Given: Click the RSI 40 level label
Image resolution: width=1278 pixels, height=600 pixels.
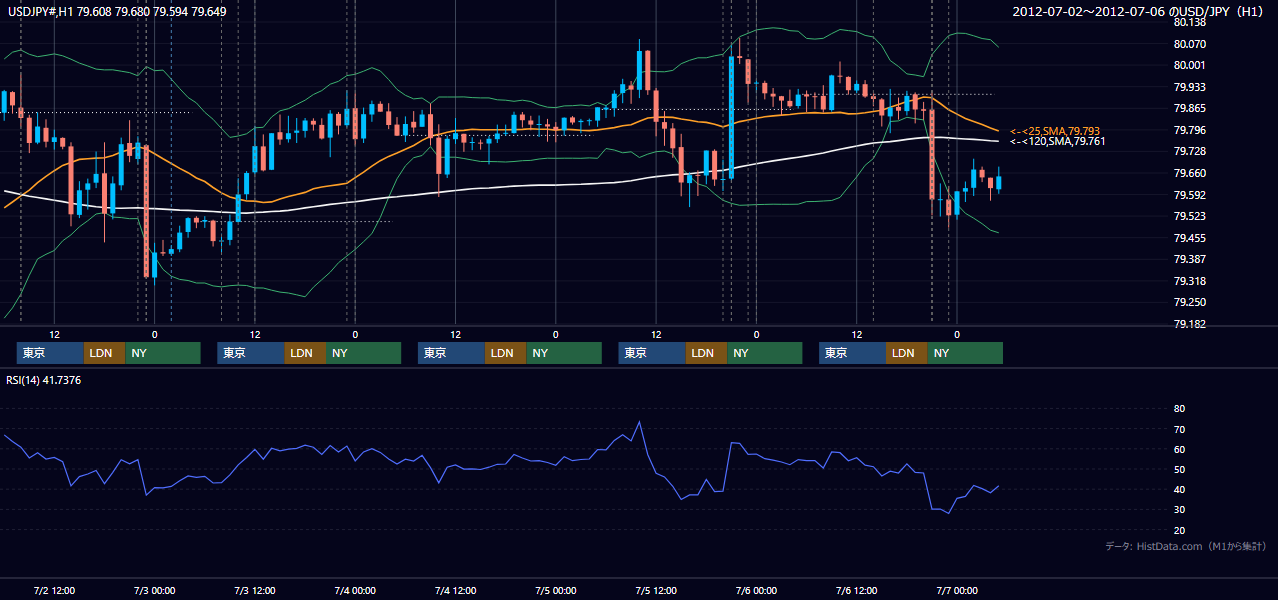Looking at the screenshot, I should pos(1179,490).
